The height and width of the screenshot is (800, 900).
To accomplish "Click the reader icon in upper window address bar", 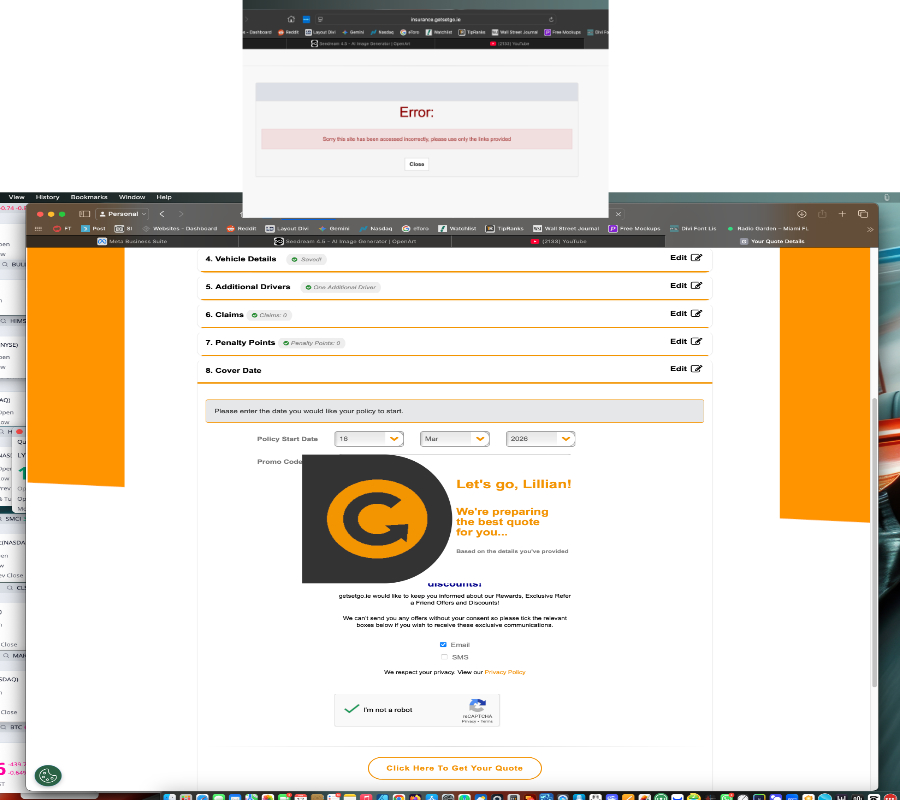I will pos(320,19).
